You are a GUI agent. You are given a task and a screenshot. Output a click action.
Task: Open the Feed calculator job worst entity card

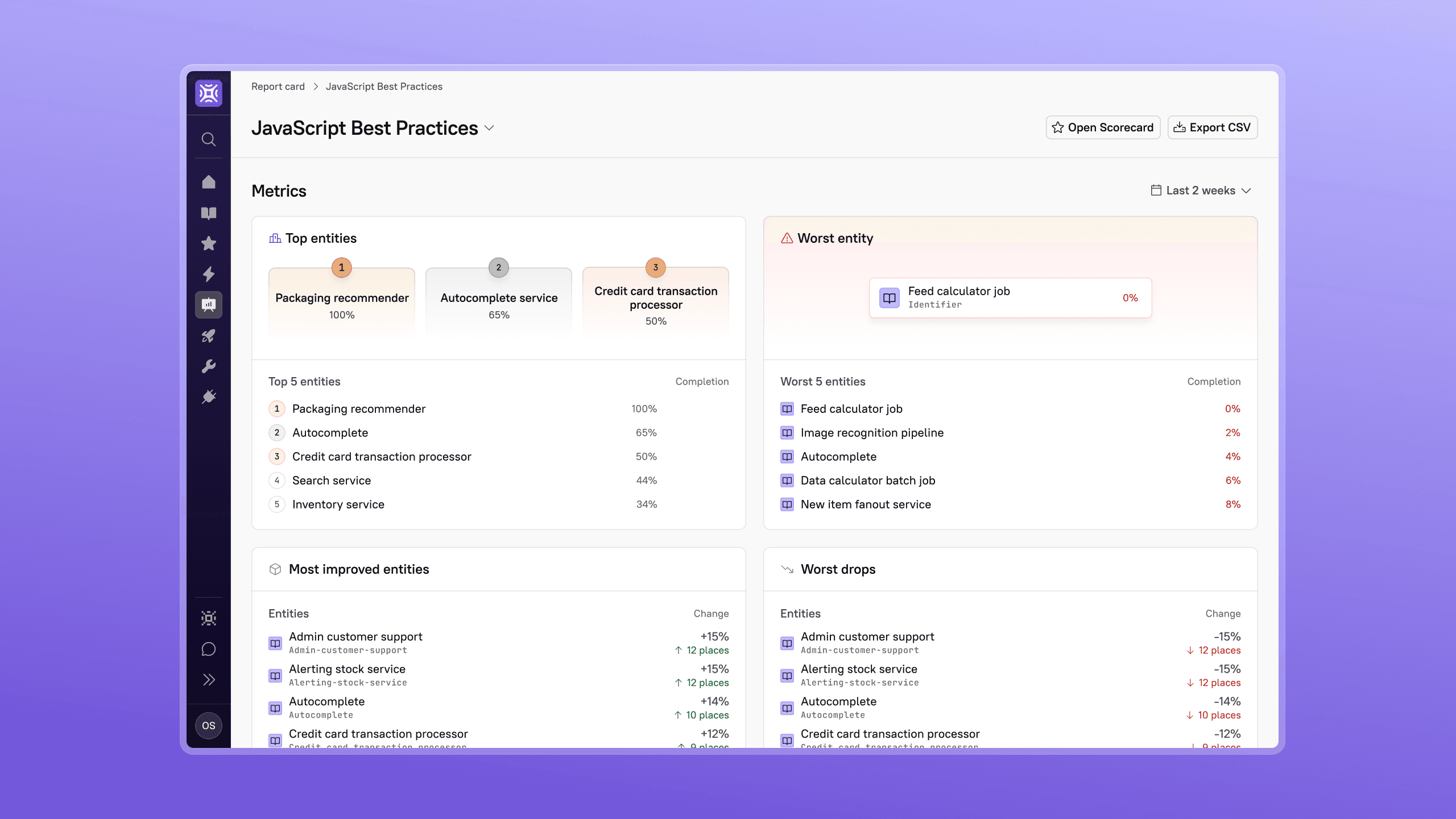point(1011,297)
